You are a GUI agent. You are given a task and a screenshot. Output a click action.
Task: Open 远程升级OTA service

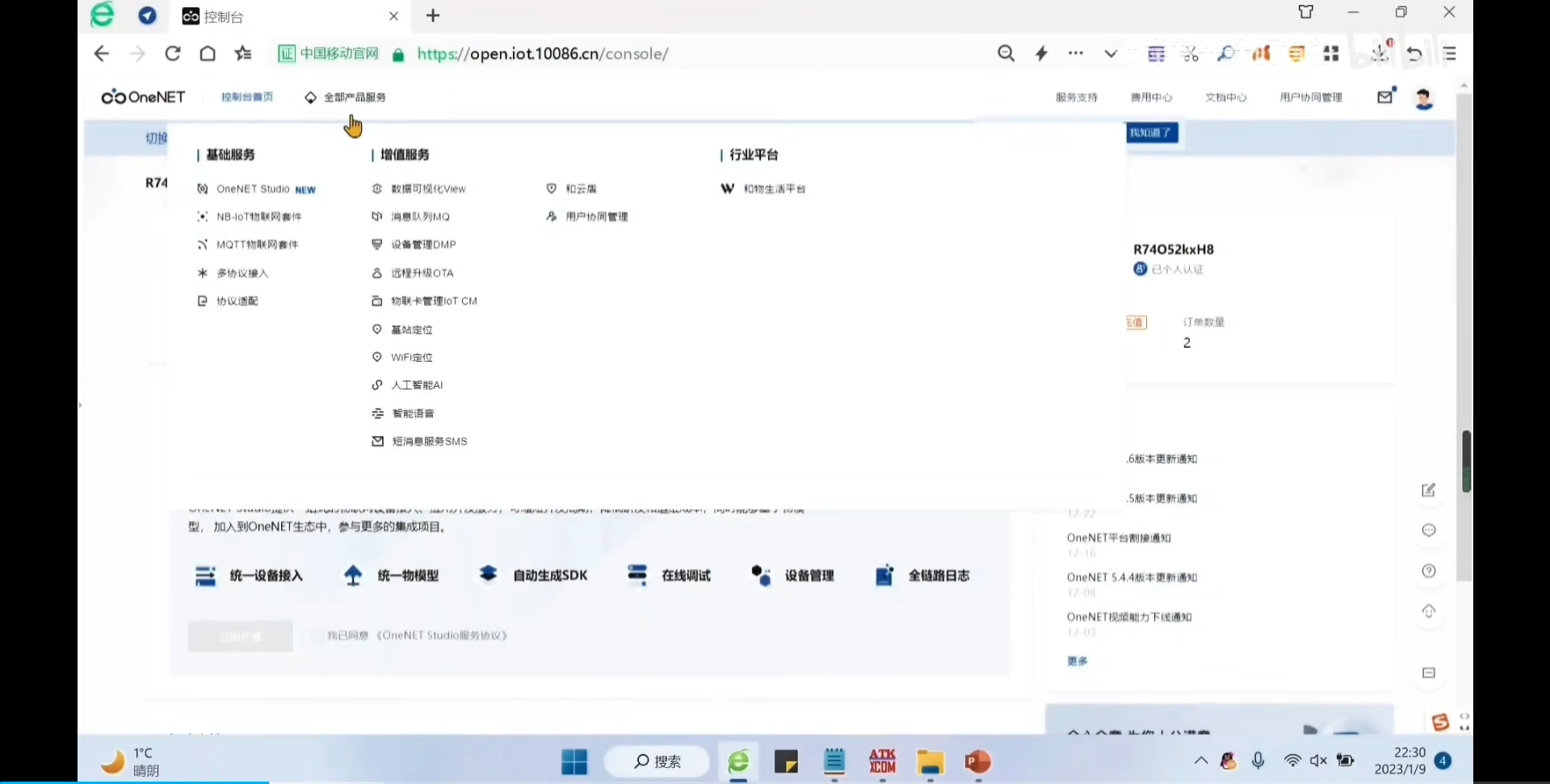tap(412, 273)
